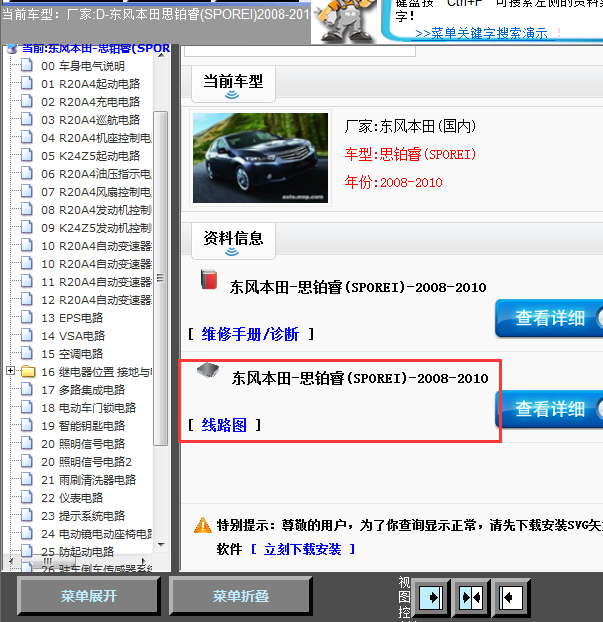603x622 pixels.
Task: Expand the 16 继电器位置 folder node
Action: (11, 371)
